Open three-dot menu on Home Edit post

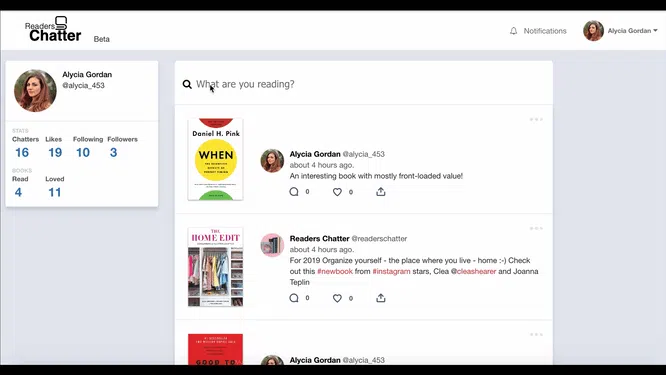click(536, 228)
